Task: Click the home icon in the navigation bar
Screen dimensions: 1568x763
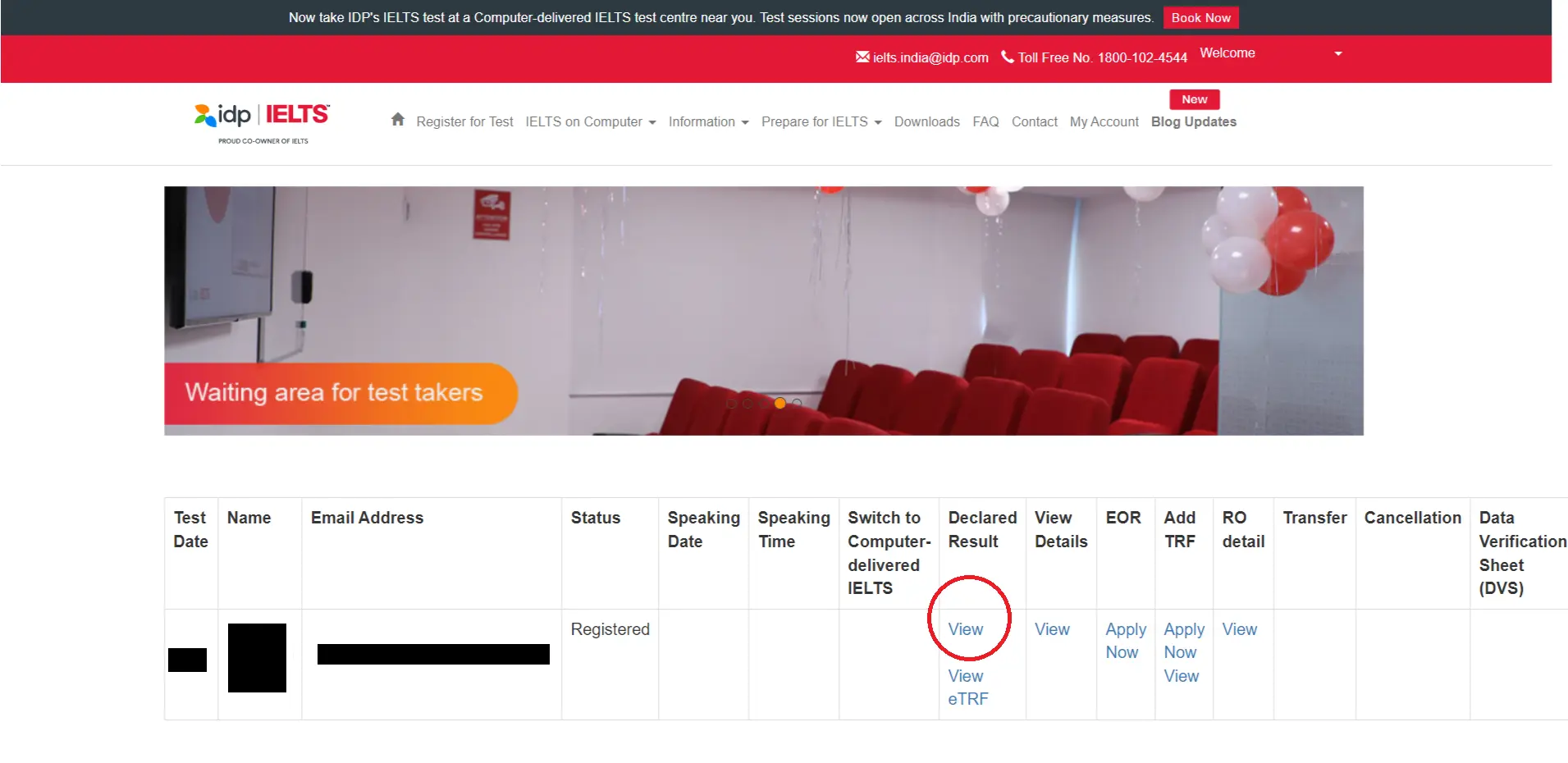Action: [x=397, y=120]
